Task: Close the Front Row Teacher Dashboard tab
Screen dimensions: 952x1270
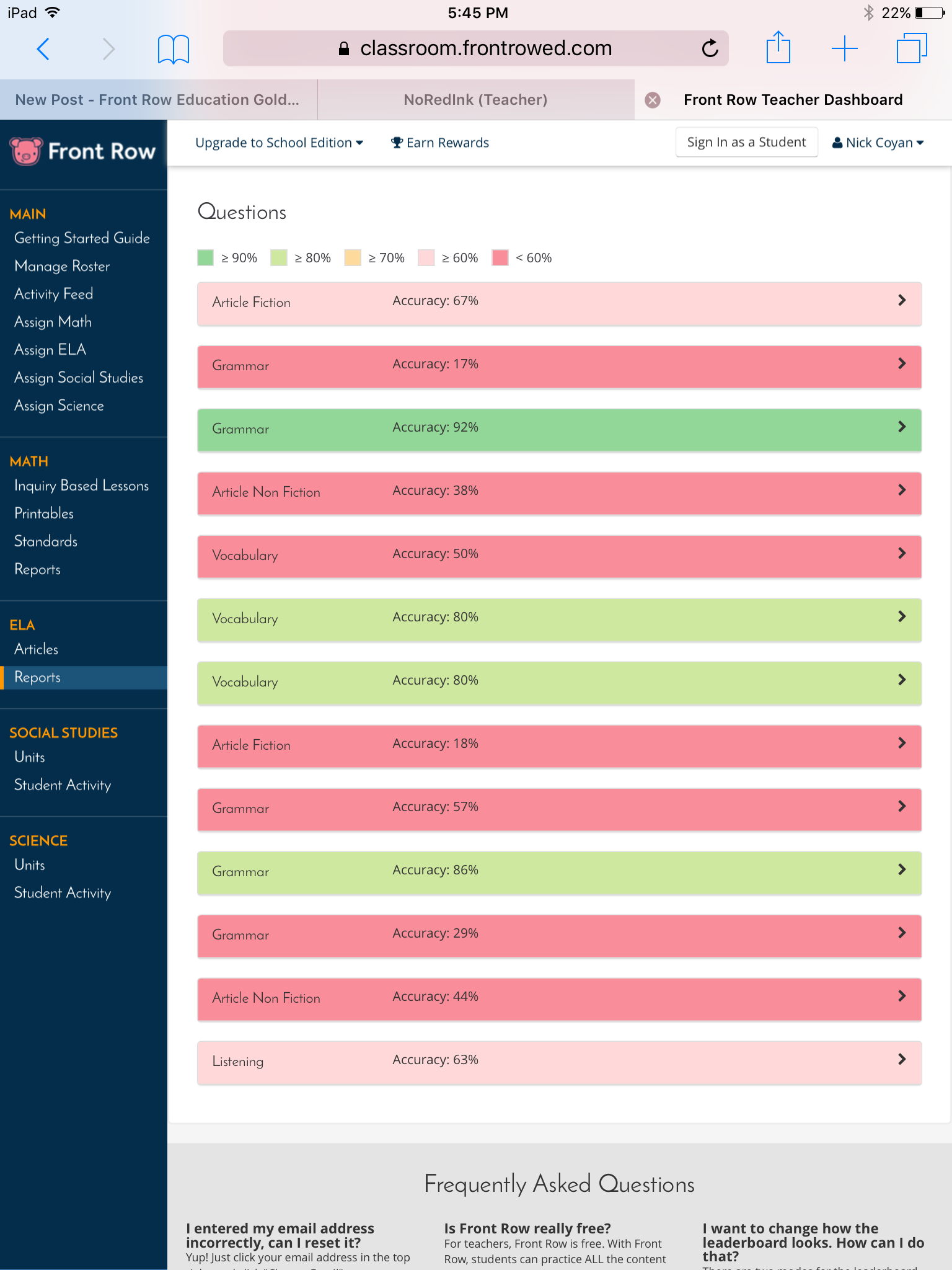Action: [652, 100]
